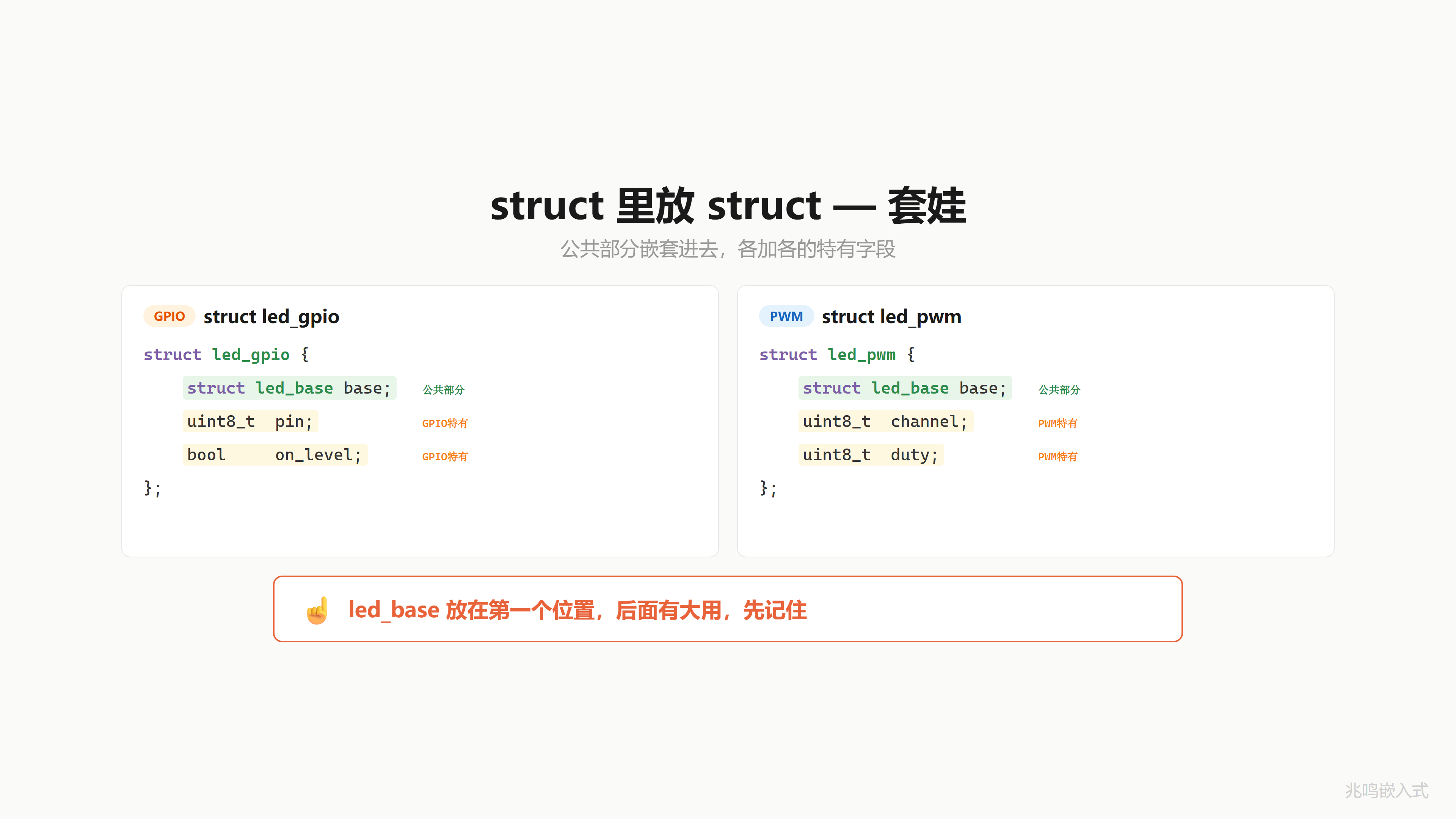The image size is (1456, 819).
Task: Click '公共部分' label in the GPIO card
Action: tap(444, 389)
